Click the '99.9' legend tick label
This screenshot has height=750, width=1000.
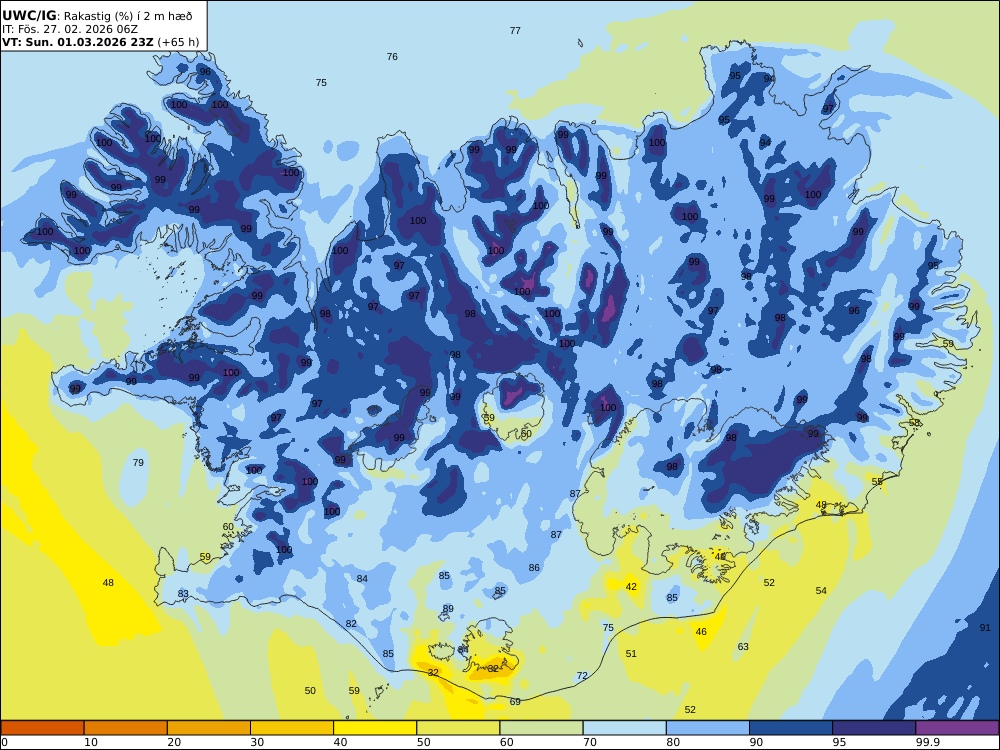coord(927,742)
